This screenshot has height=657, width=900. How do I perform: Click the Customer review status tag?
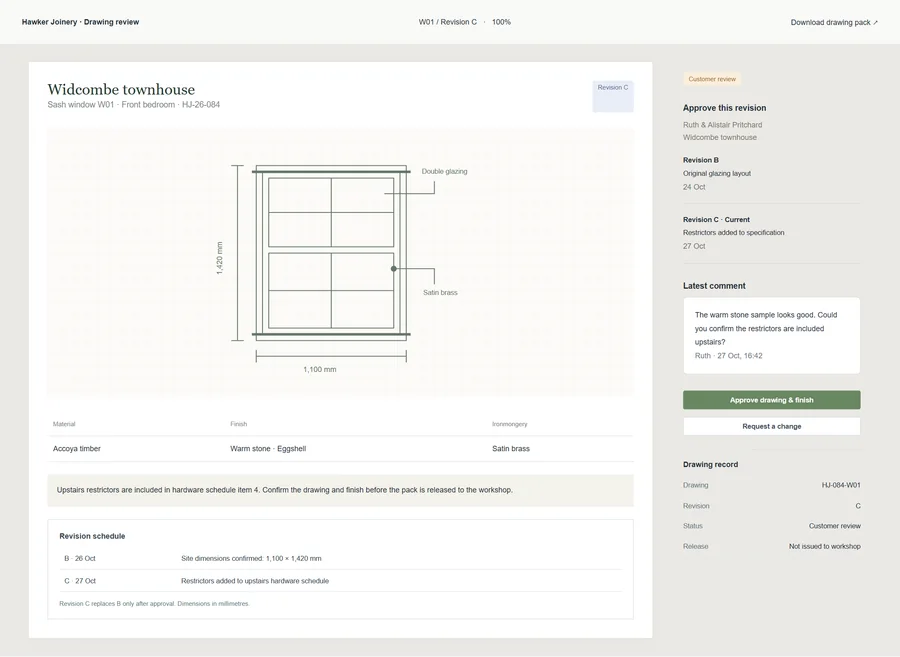712,79
